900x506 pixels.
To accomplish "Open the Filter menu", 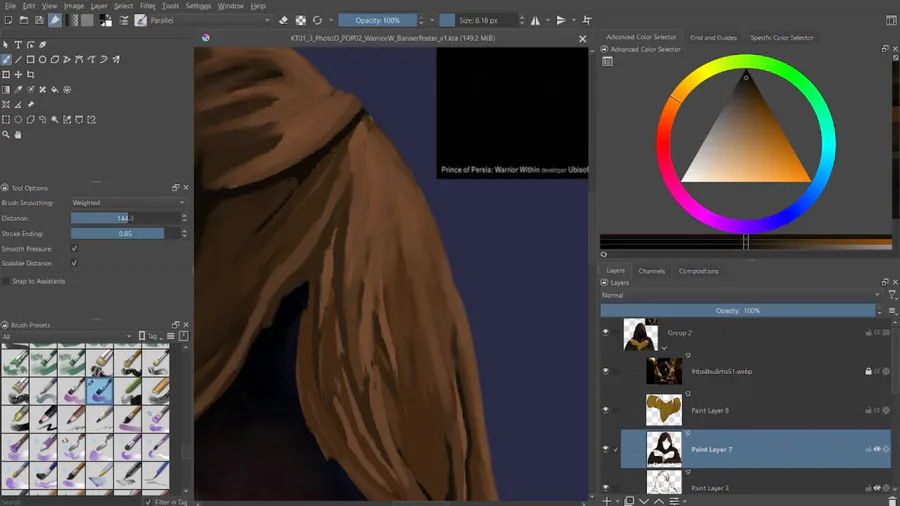I will [148, 6].
